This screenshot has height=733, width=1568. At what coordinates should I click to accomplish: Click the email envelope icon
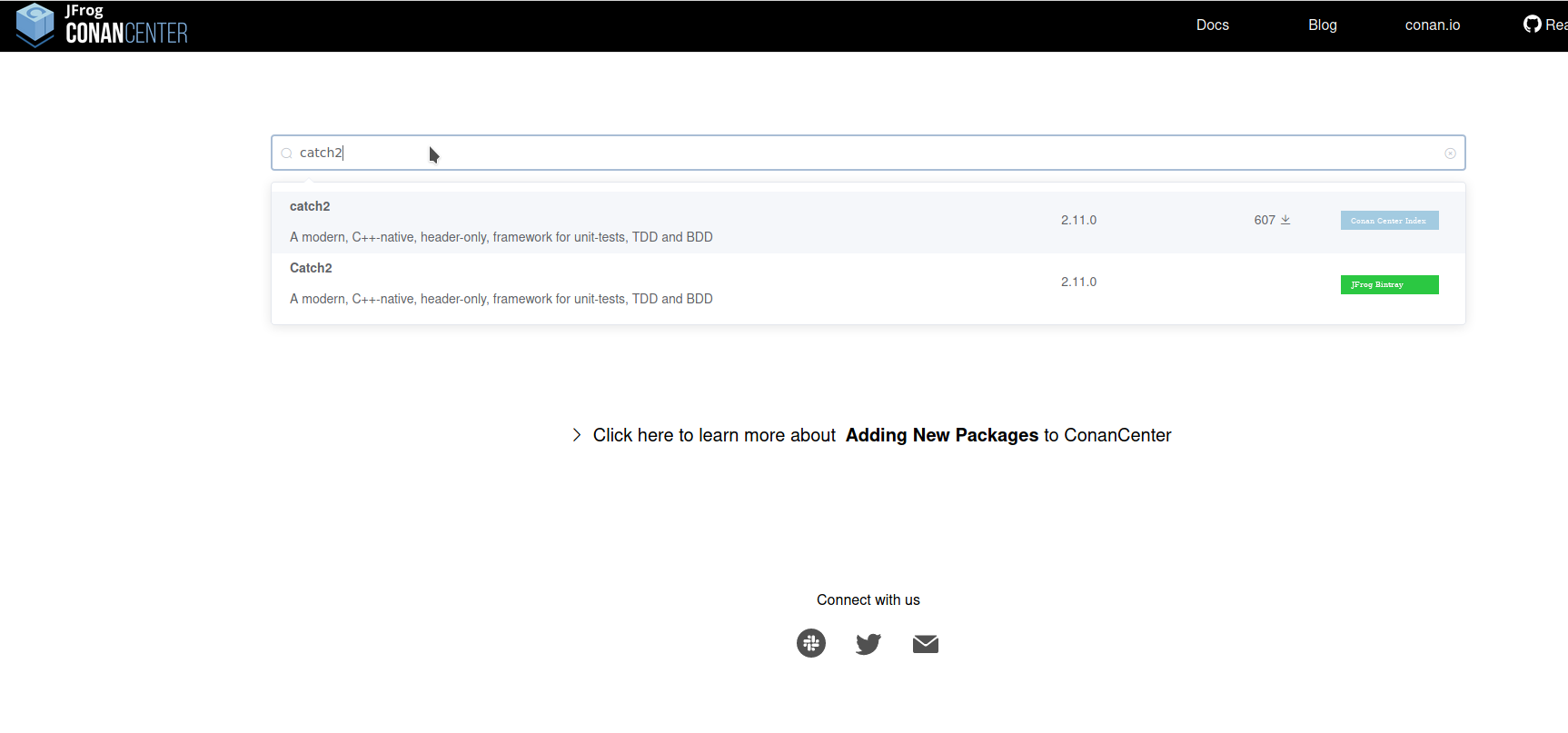tap(926, 644)
